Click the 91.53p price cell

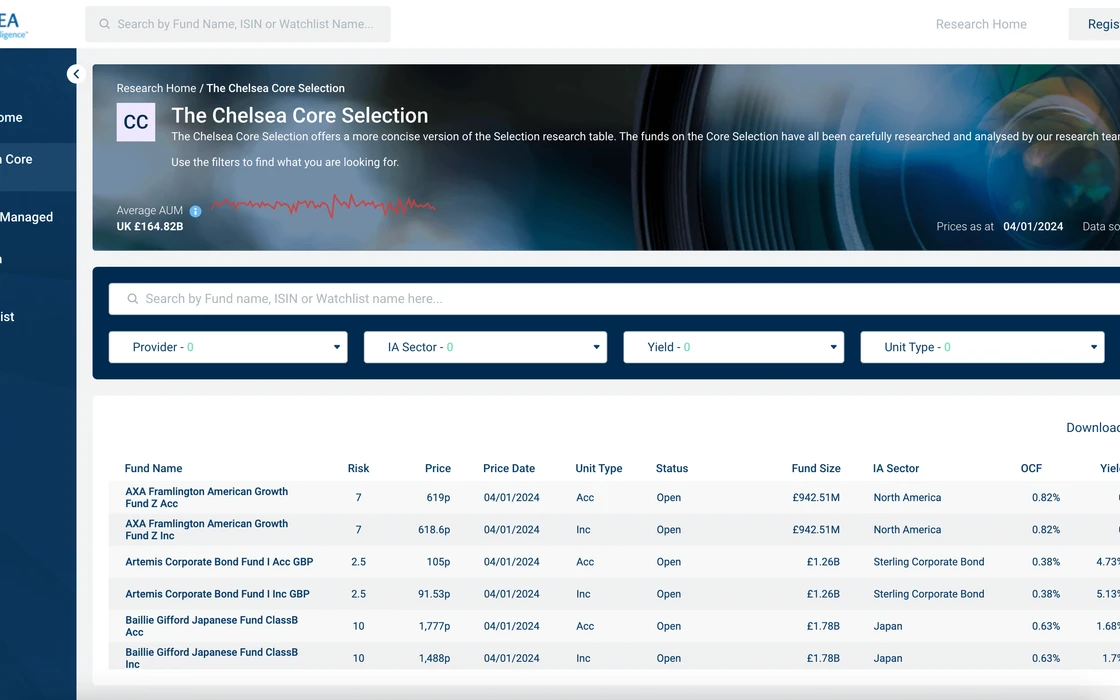pos(434,594)
